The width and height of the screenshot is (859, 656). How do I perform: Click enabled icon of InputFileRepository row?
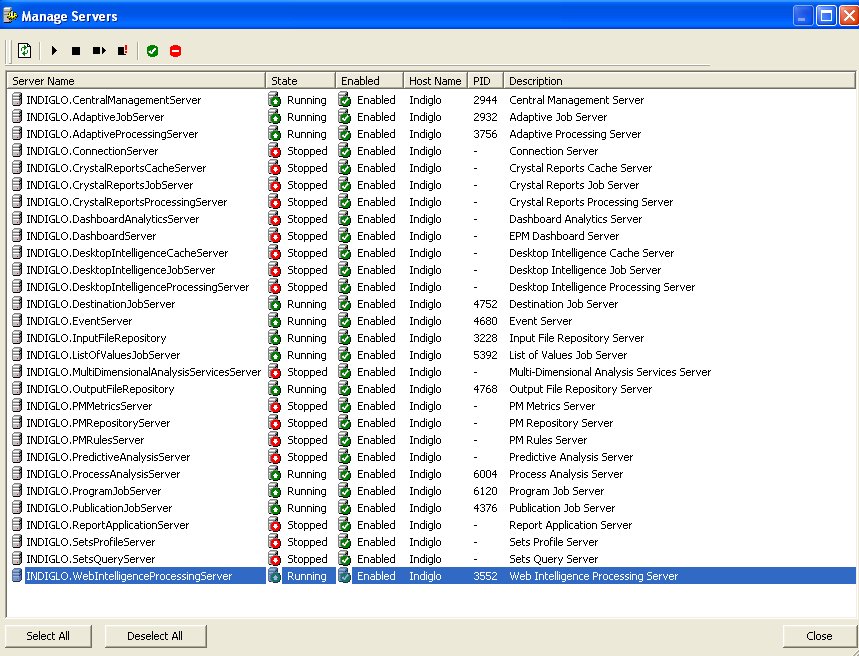(x=345, y=337)
